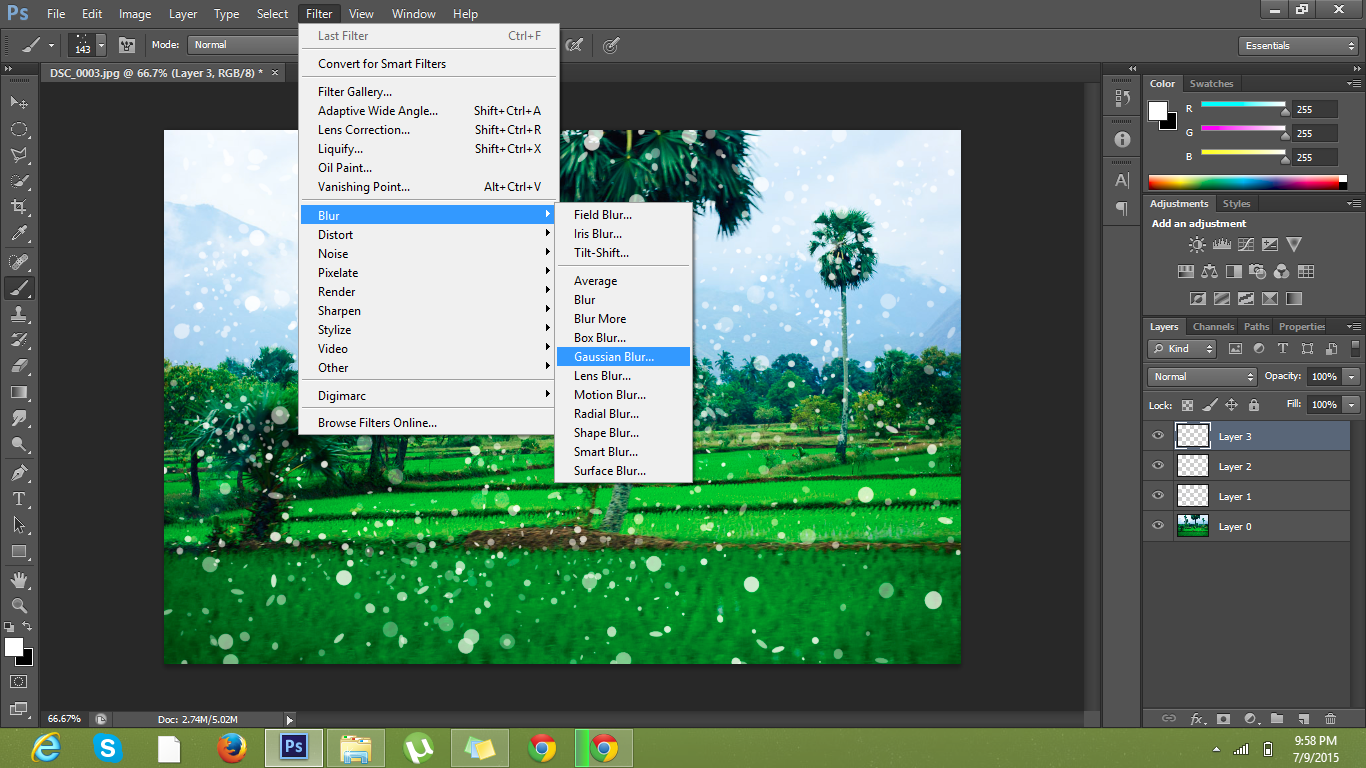This screenshot has height=768, width=1366.
Task: Hide Layer 1 with eye icon
Action: [x=1158, y=496]
